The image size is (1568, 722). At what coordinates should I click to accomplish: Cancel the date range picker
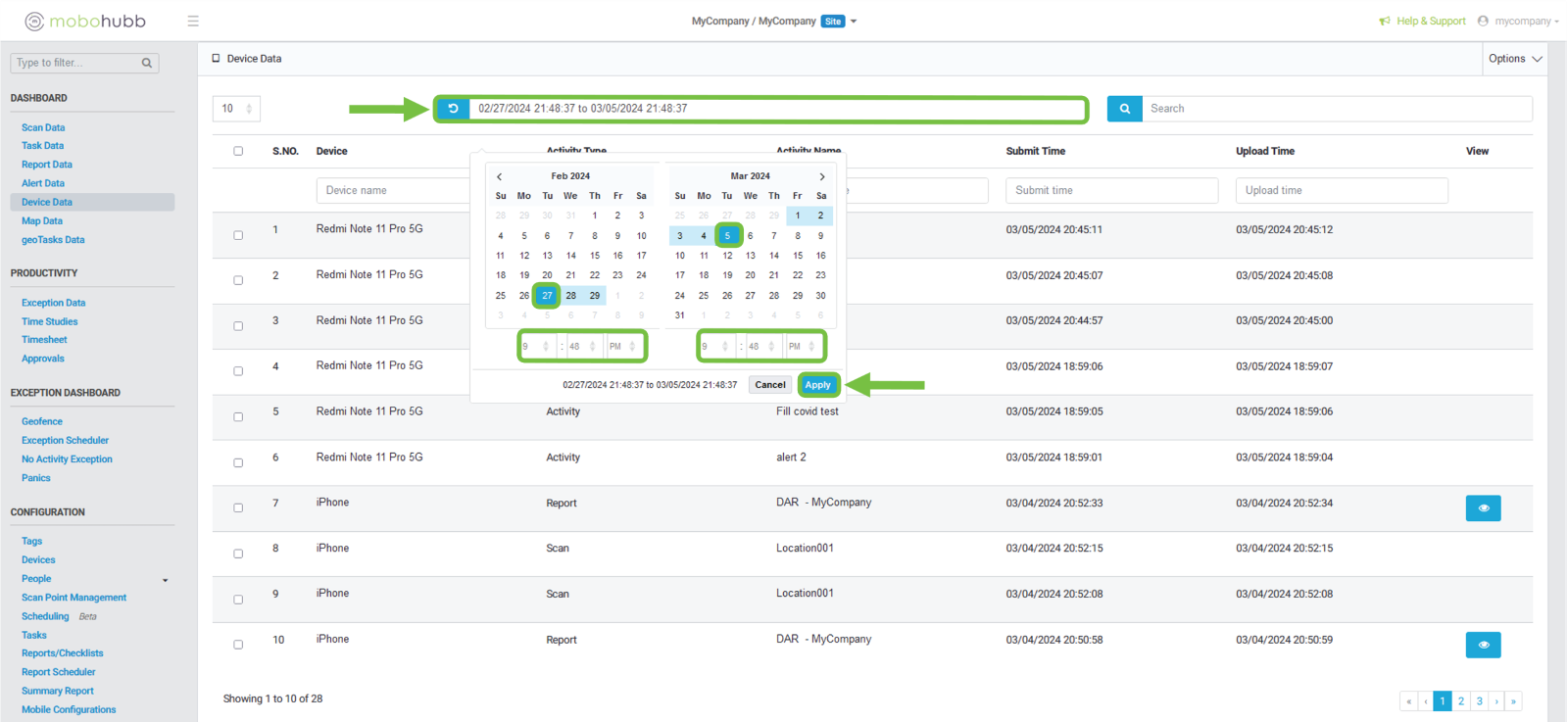click(769, 385)
